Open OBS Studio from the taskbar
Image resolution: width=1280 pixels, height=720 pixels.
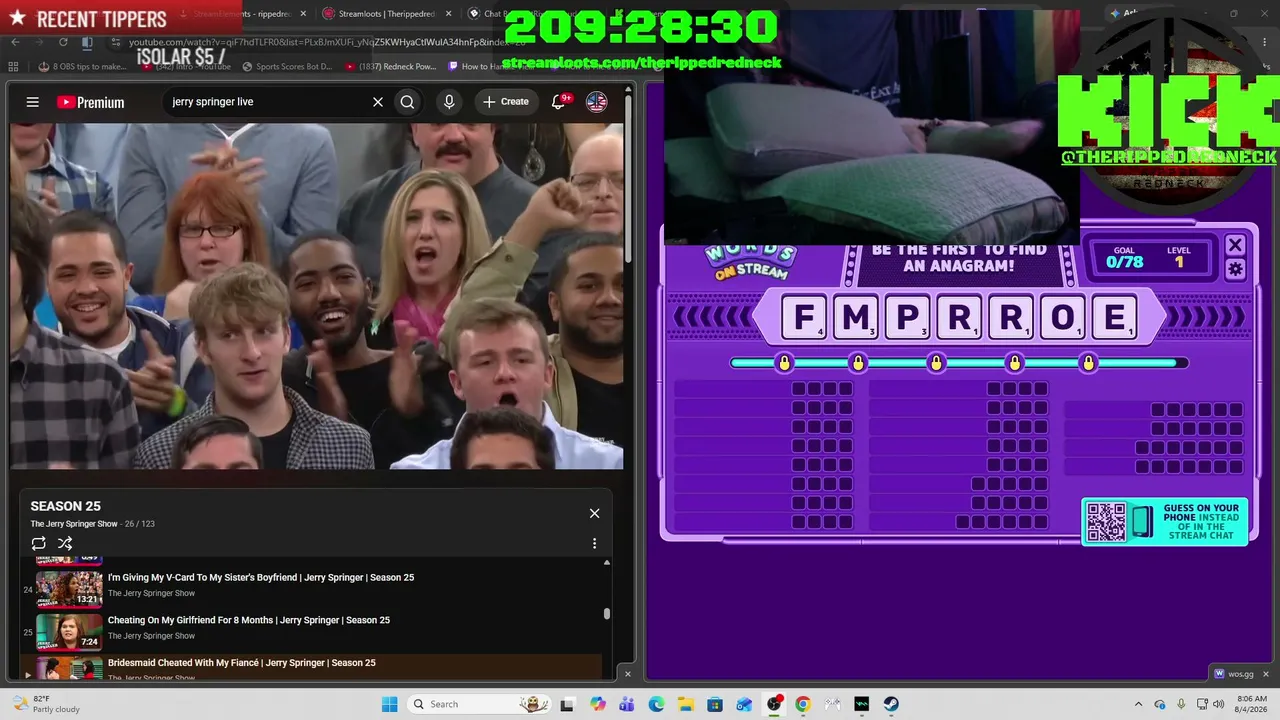pyautogui.click(x=774, y=704)
